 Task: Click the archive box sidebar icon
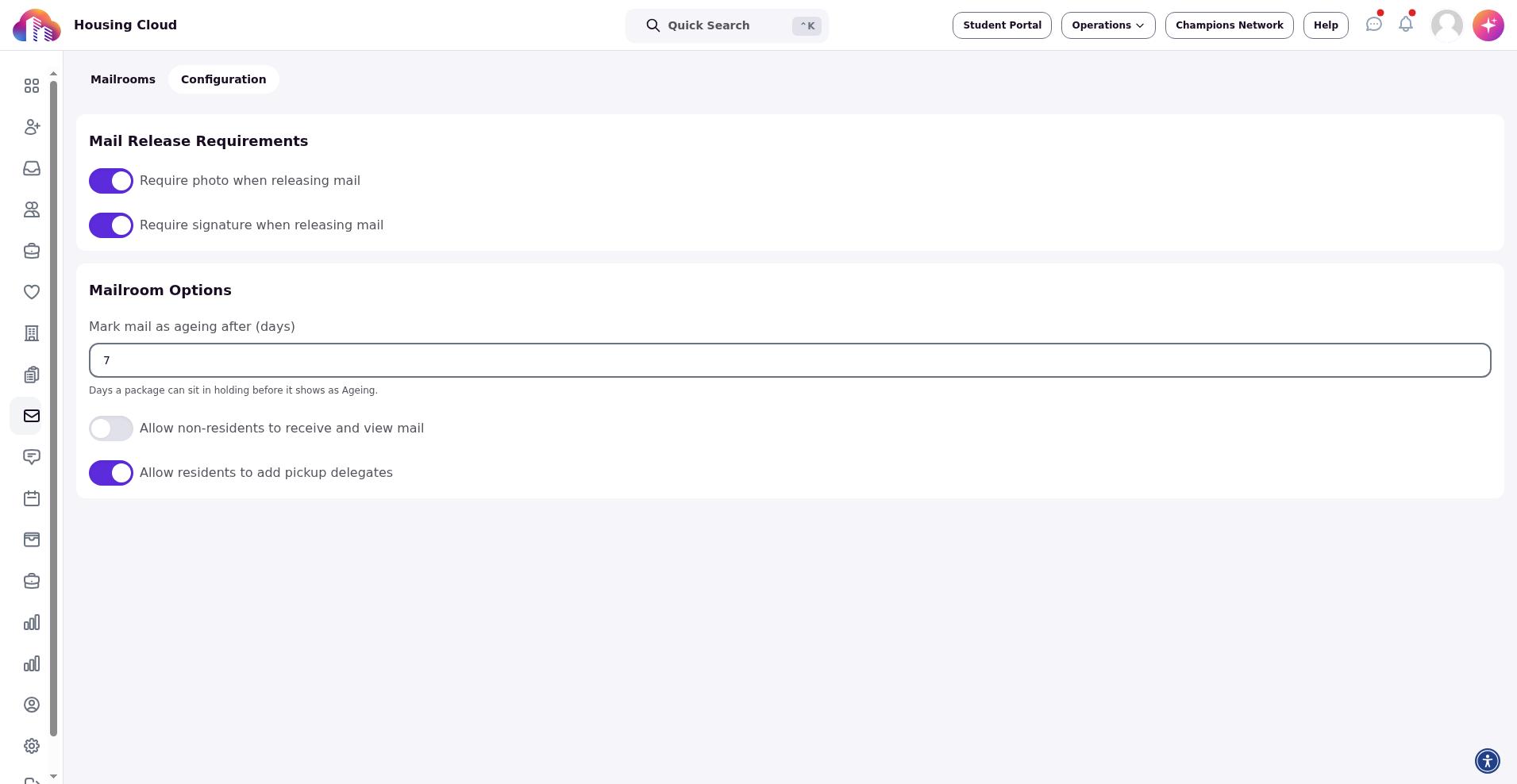click(x=32, y=540)
